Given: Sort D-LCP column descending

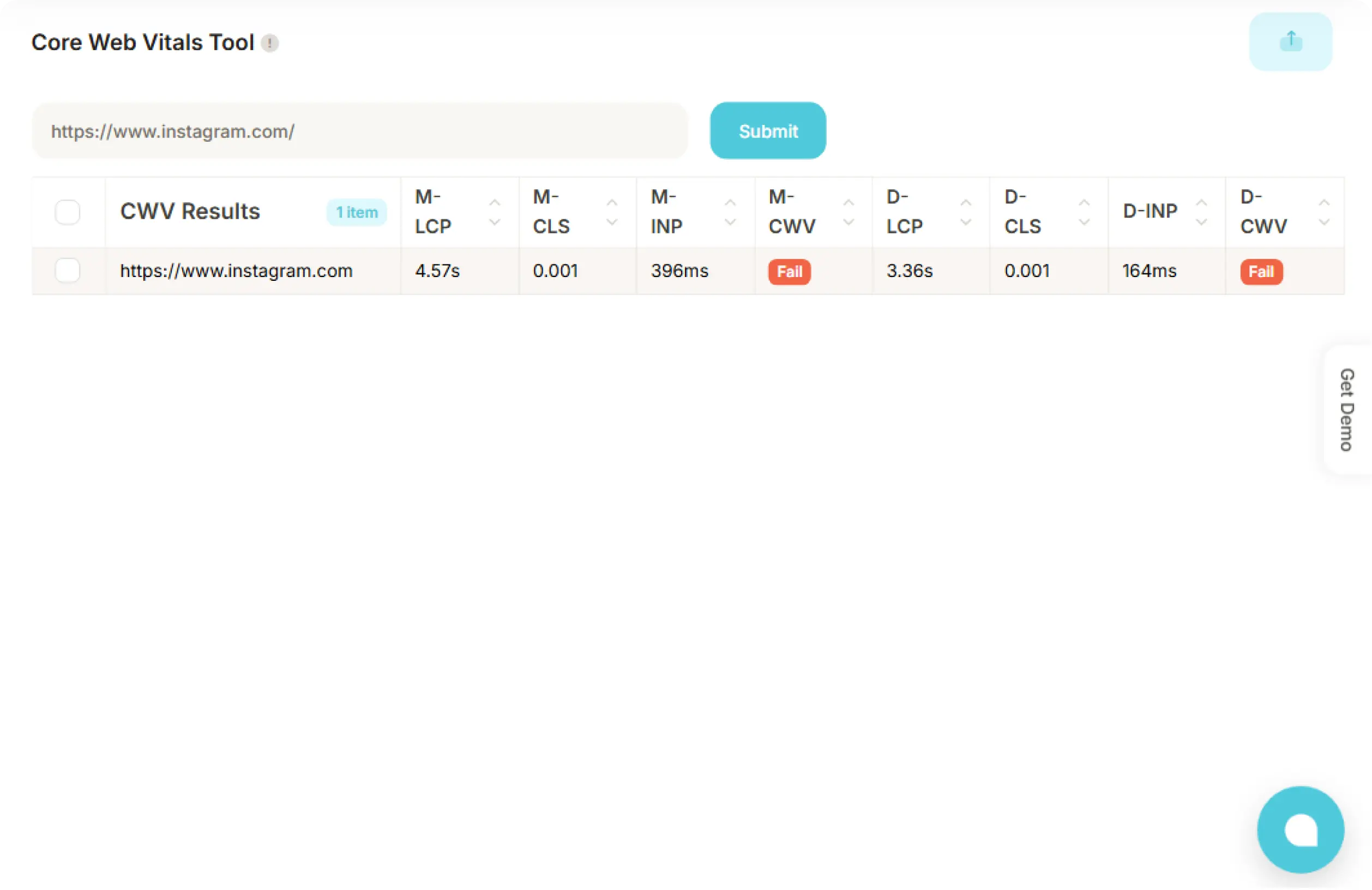Looking at the screenshot, I should click(966, 222).
